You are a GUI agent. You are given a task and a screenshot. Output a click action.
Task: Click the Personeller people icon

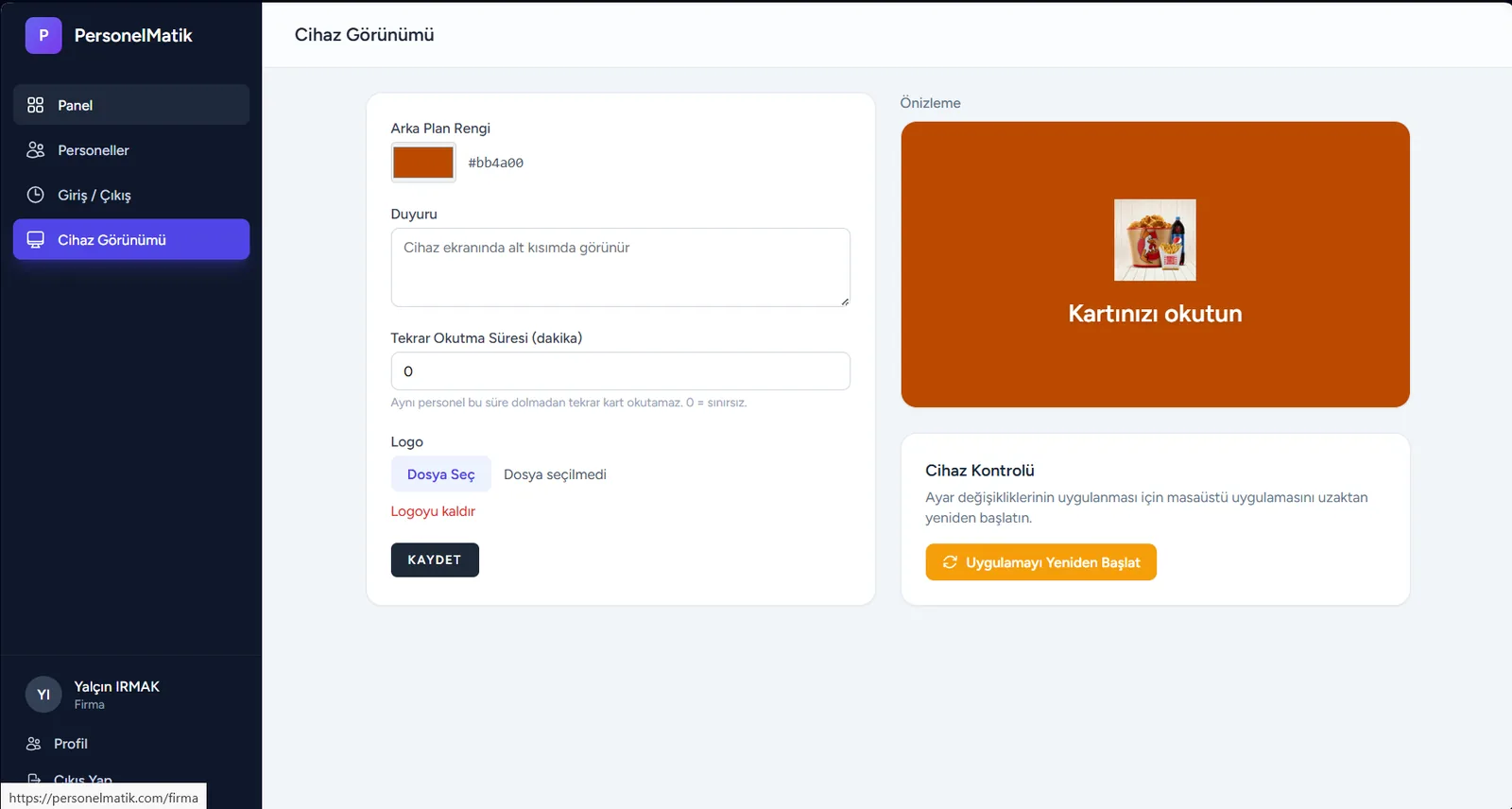pos(36,149)
